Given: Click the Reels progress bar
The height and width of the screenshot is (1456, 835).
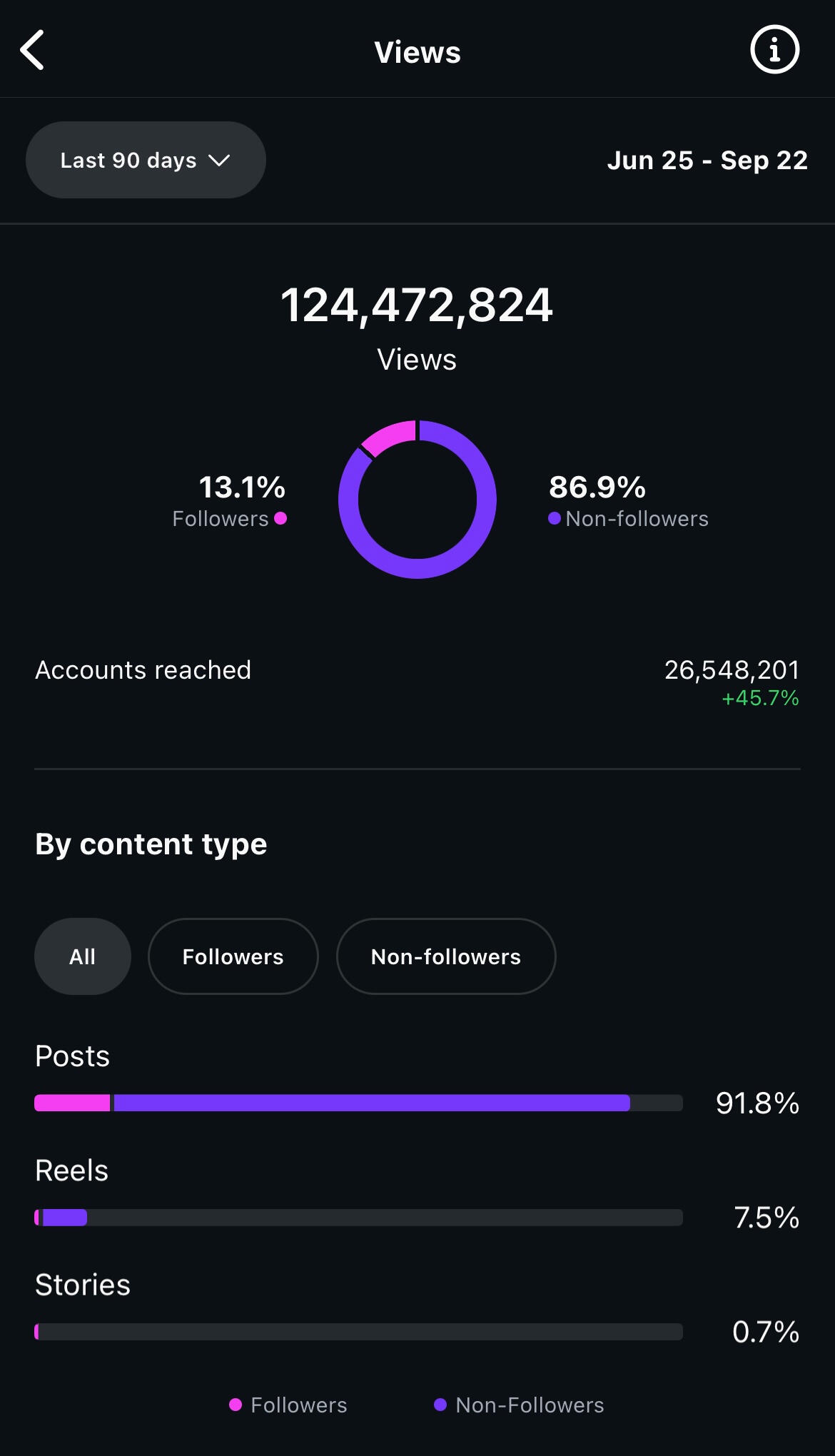Looking at the screenshot, I should (x=358, y=1218).
